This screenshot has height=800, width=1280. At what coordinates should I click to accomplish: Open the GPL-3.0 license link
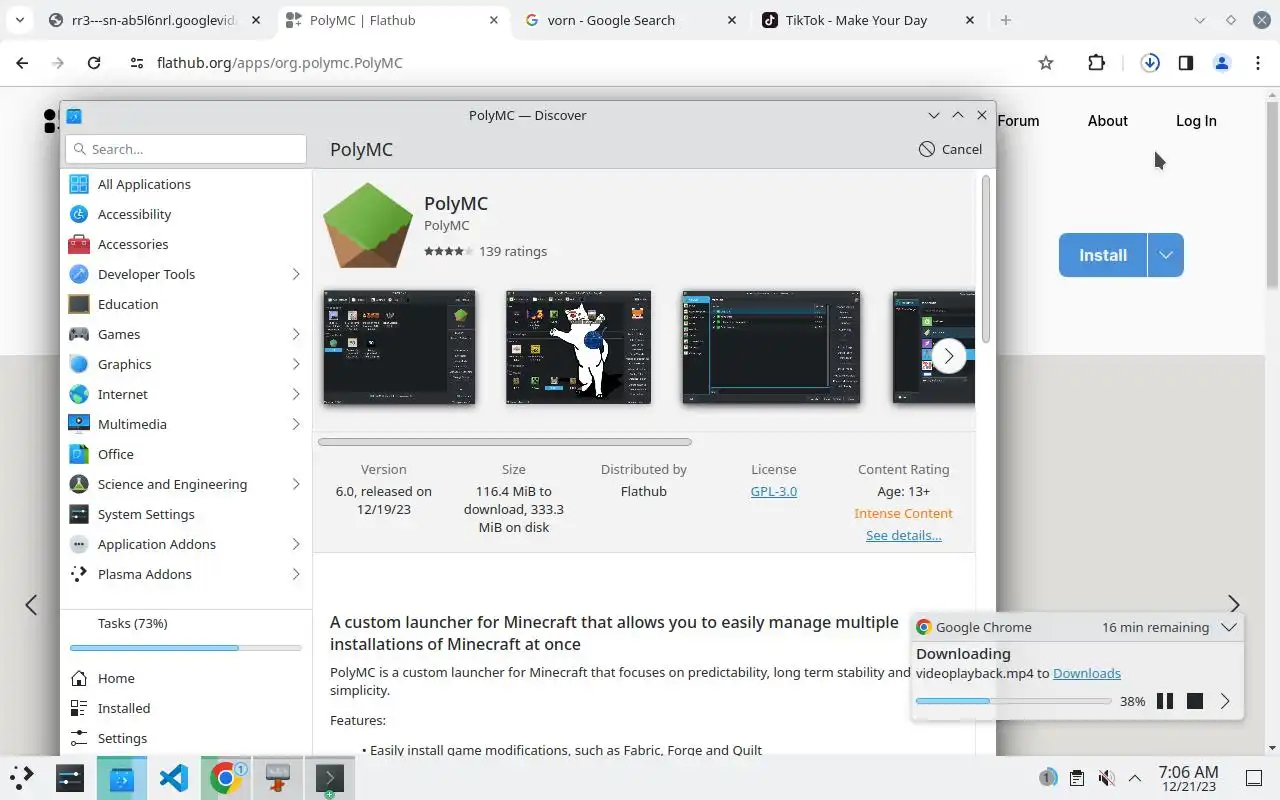(x=774, y=491)
